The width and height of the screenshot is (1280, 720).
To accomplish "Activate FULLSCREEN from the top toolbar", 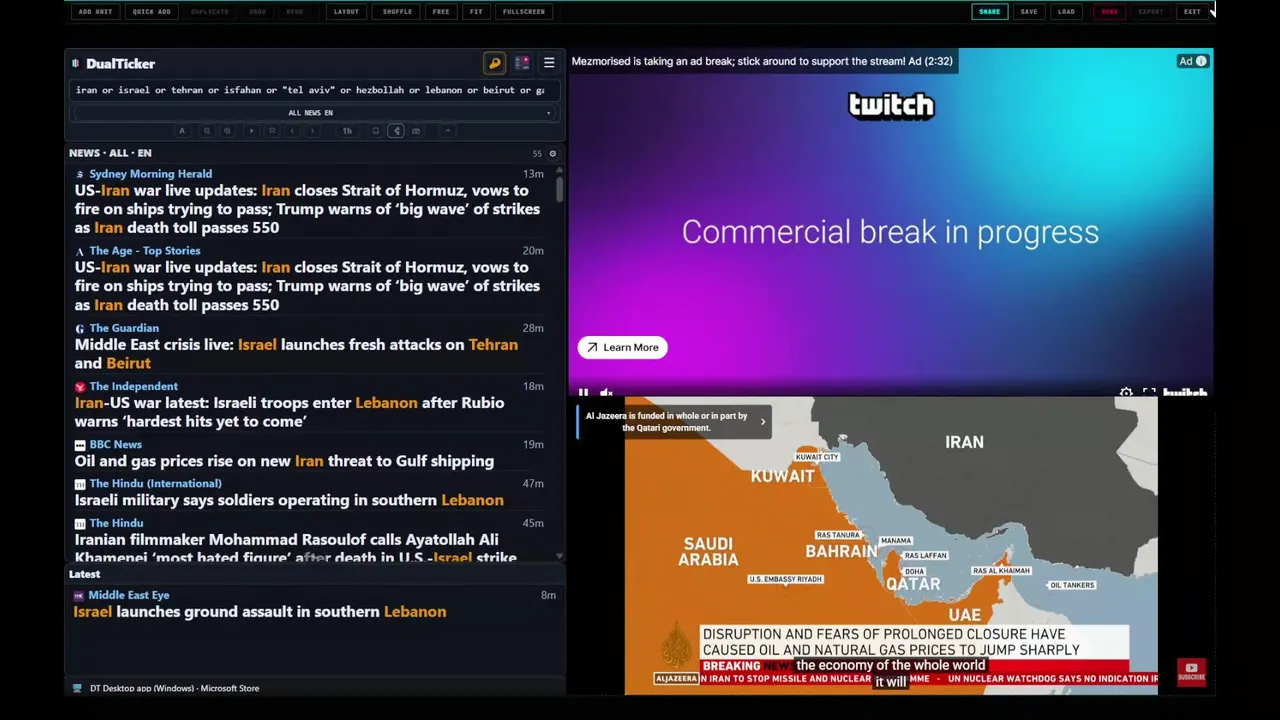I will coord(524,12).
